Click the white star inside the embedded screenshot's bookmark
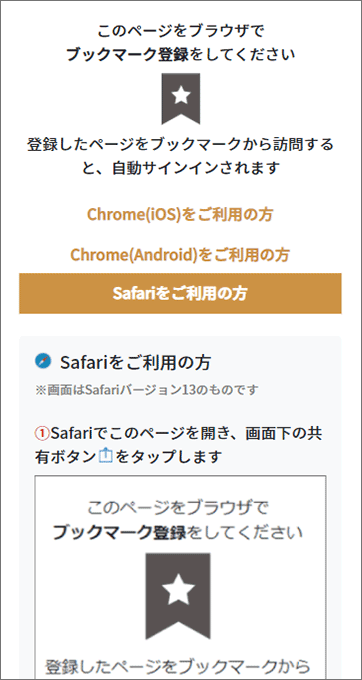Image resolution: width=362 pixels, height=680 pixels. [x=178, y=590]
